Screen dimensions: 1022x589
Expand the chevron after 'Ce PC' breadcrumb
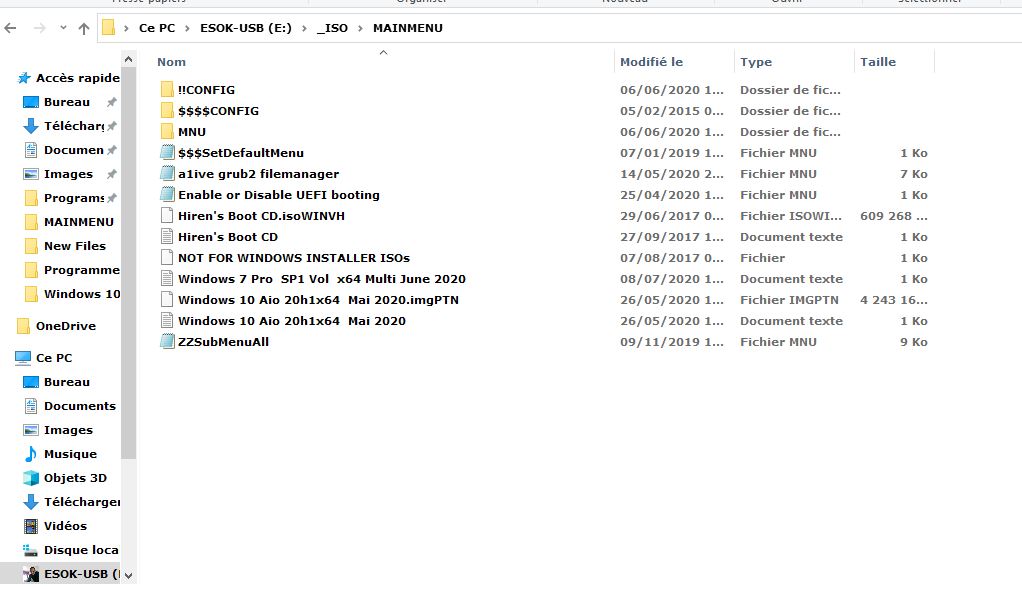coord(188,28)
